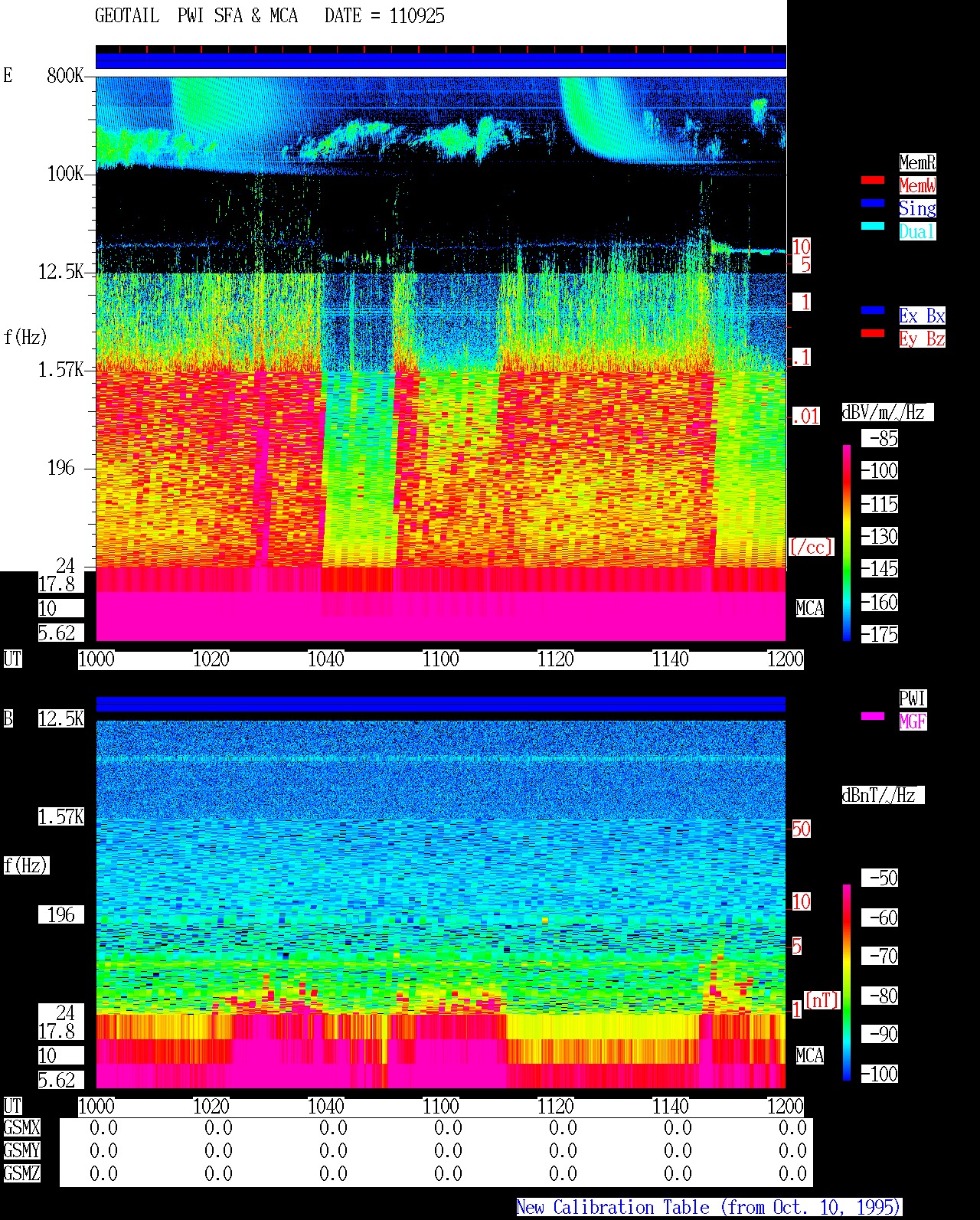
Task: Click the blue Sing legend swatch
Action: pos(873,203)
